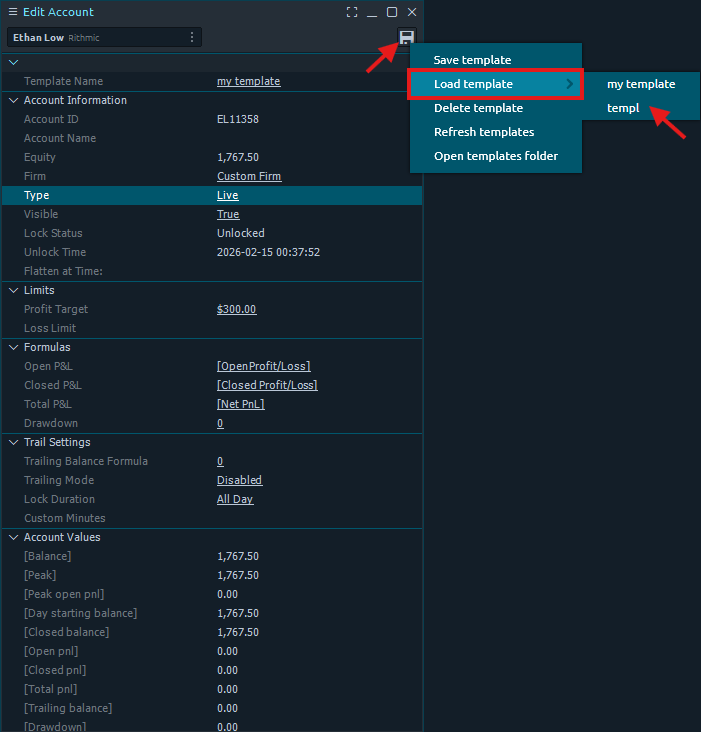Viewport: 701px width, 732px height.
Task: Collapse the Limits section
Action: pyautogui.click(x=13, y=290)
